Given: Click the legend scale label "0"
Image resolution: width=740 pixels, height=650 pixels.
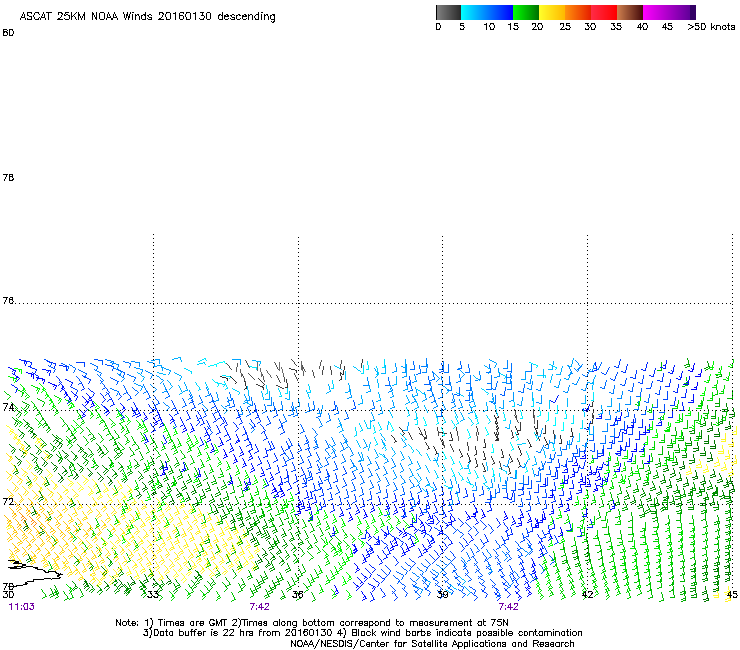Looking at the screenshot, I should [438, 27].
